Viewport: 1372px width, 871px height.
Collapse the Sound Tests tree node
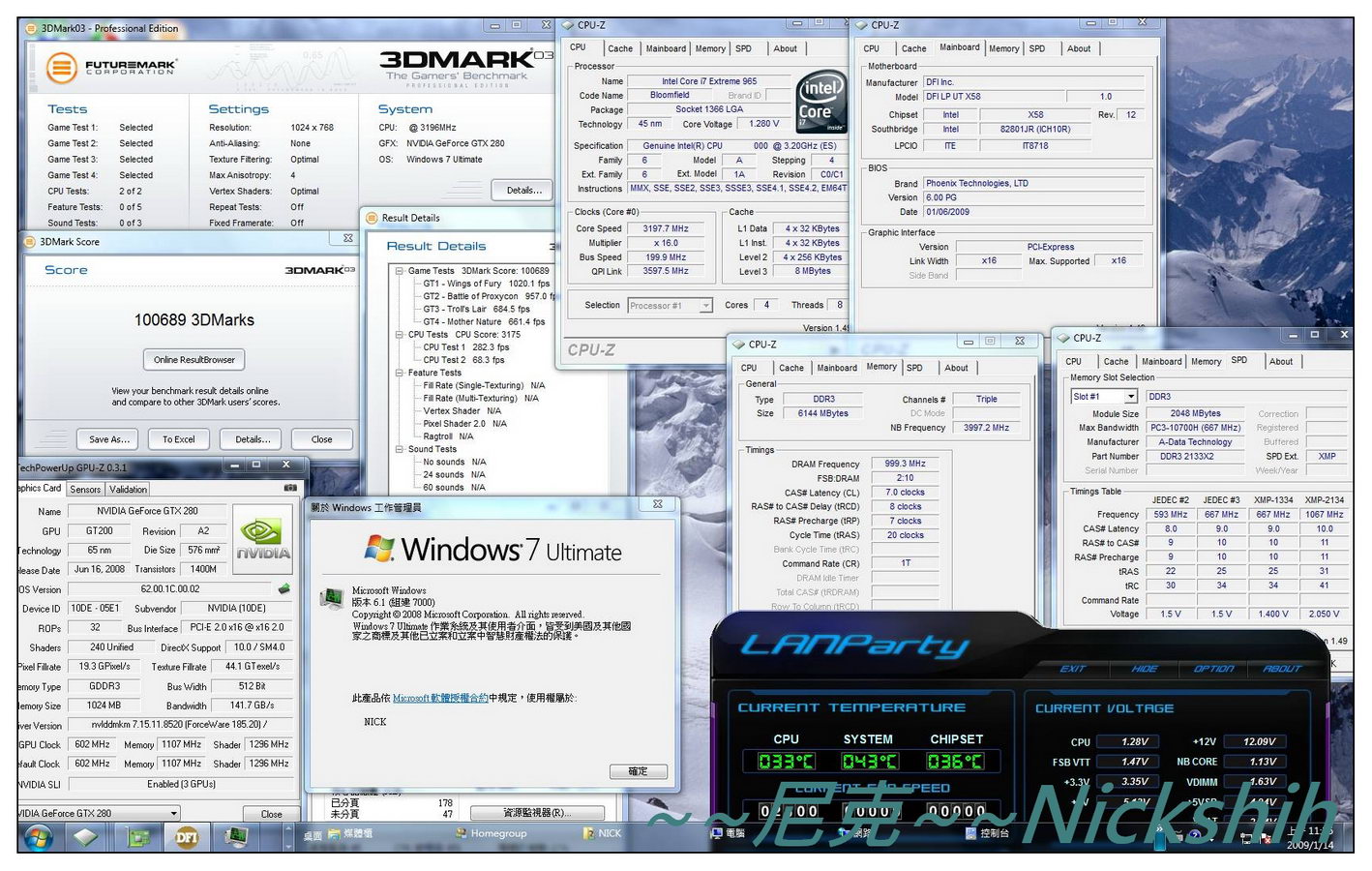399,449
